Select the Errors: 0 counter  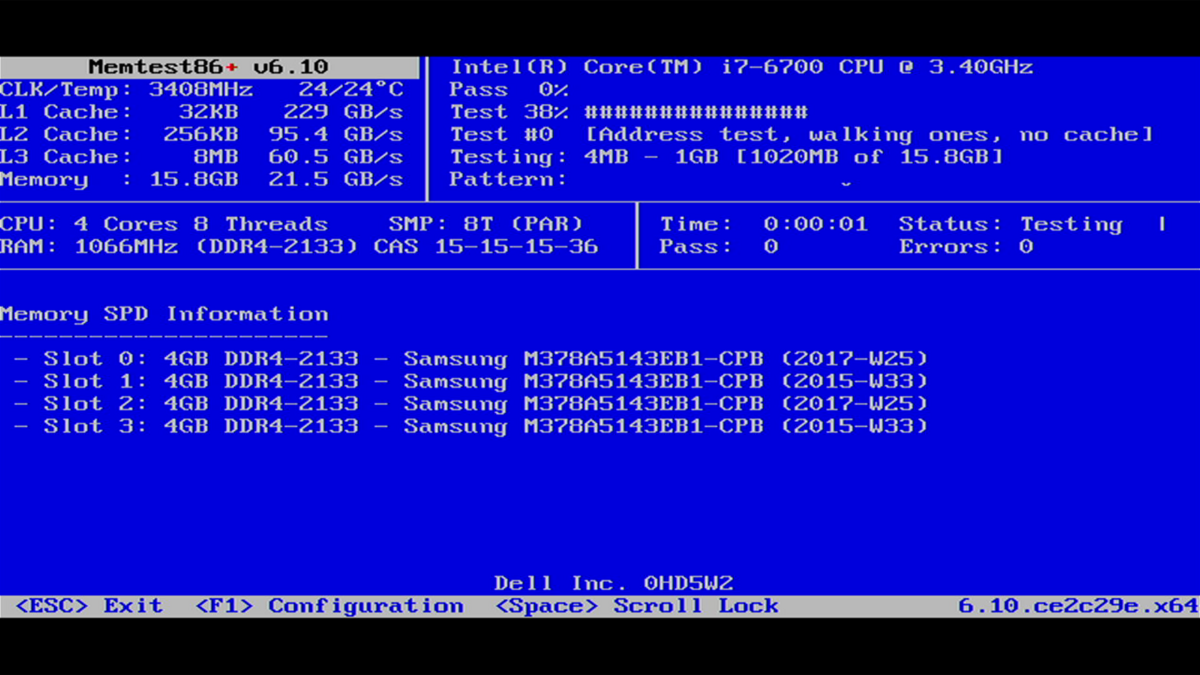pos(966,246)
